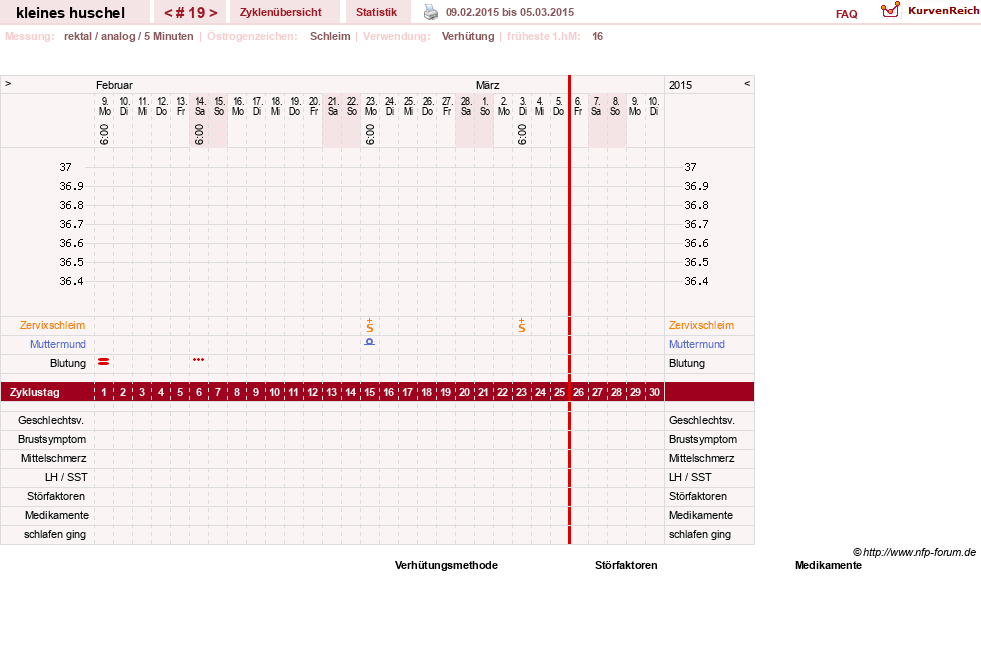Select cycle day 20
Image resolution: width=981 pixels, height=664 pixels.
[x=464, y=392]
